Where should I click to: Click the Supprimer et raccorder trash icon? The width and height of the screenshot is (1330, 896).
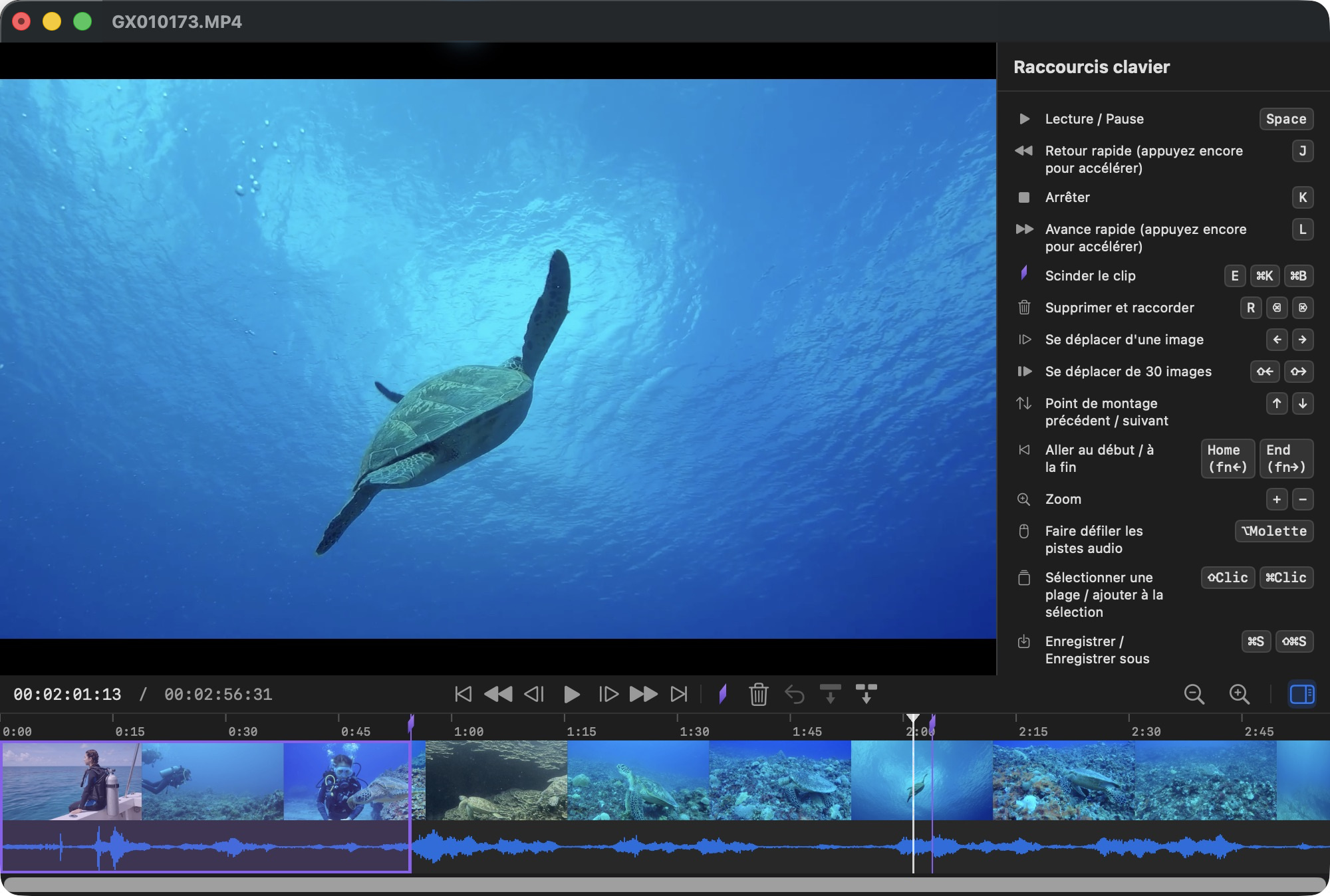[x=1024, y=308]
